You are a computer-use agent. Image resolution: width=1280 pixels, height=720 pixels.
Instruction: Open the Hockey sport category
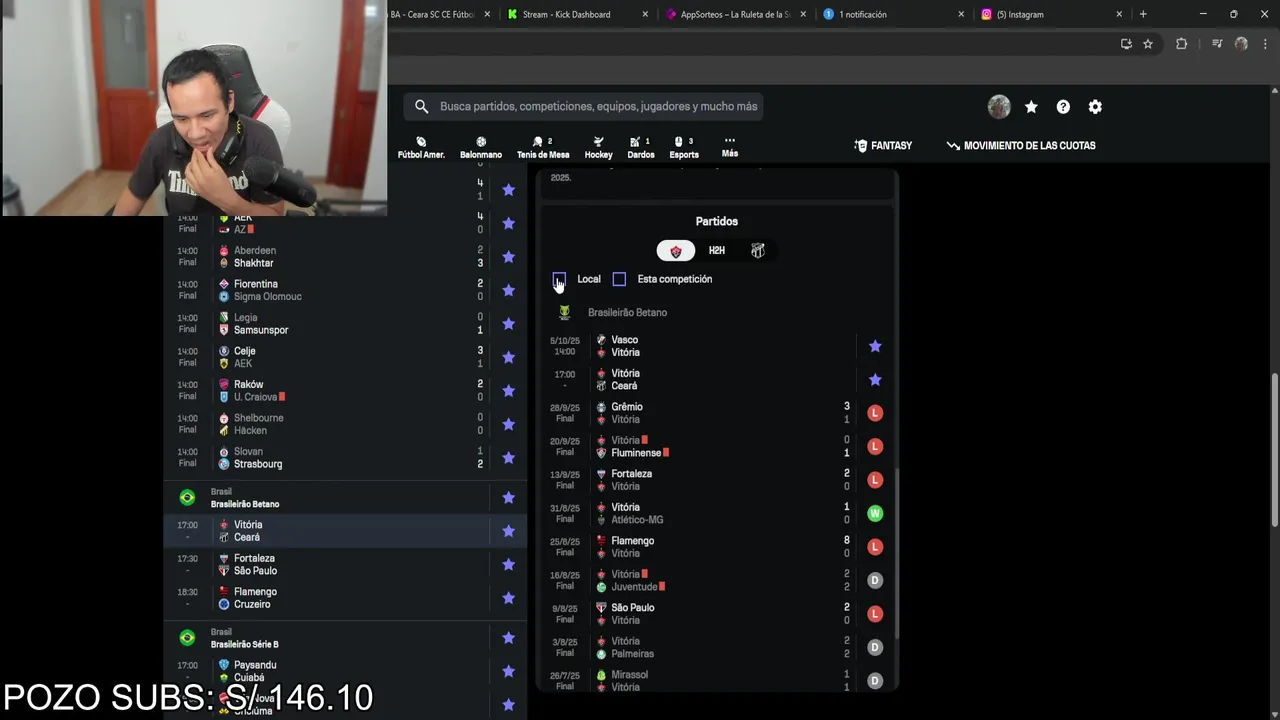[x=598, y=147]
